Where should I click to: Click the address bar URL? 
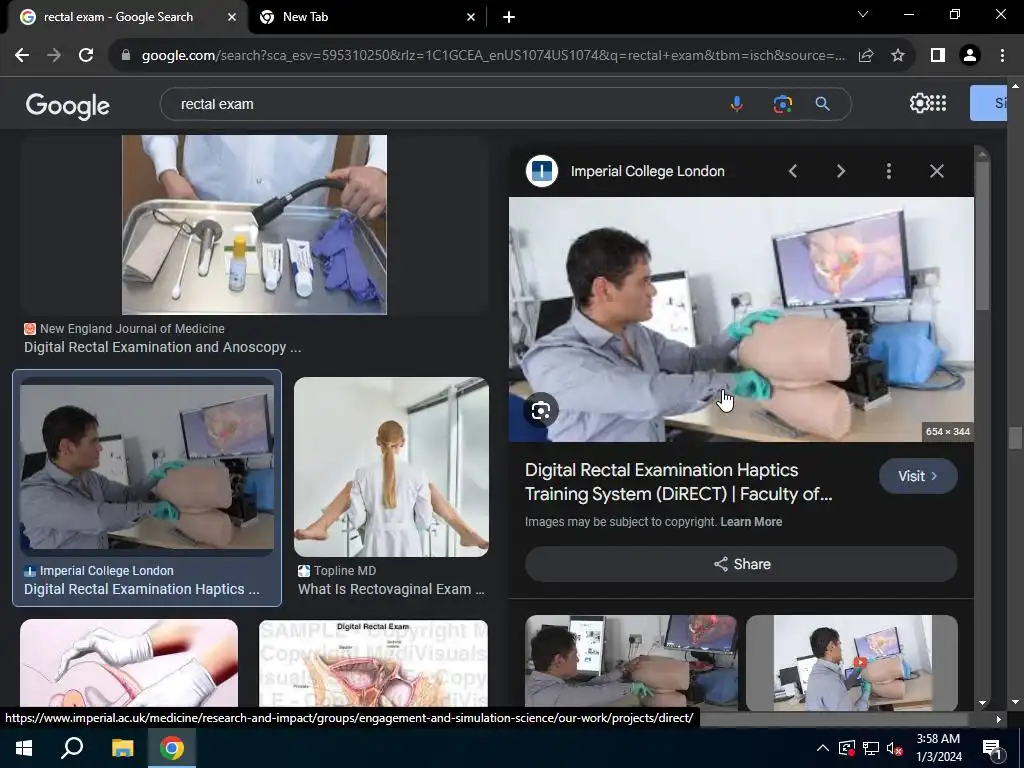click(x=493, y=56)
